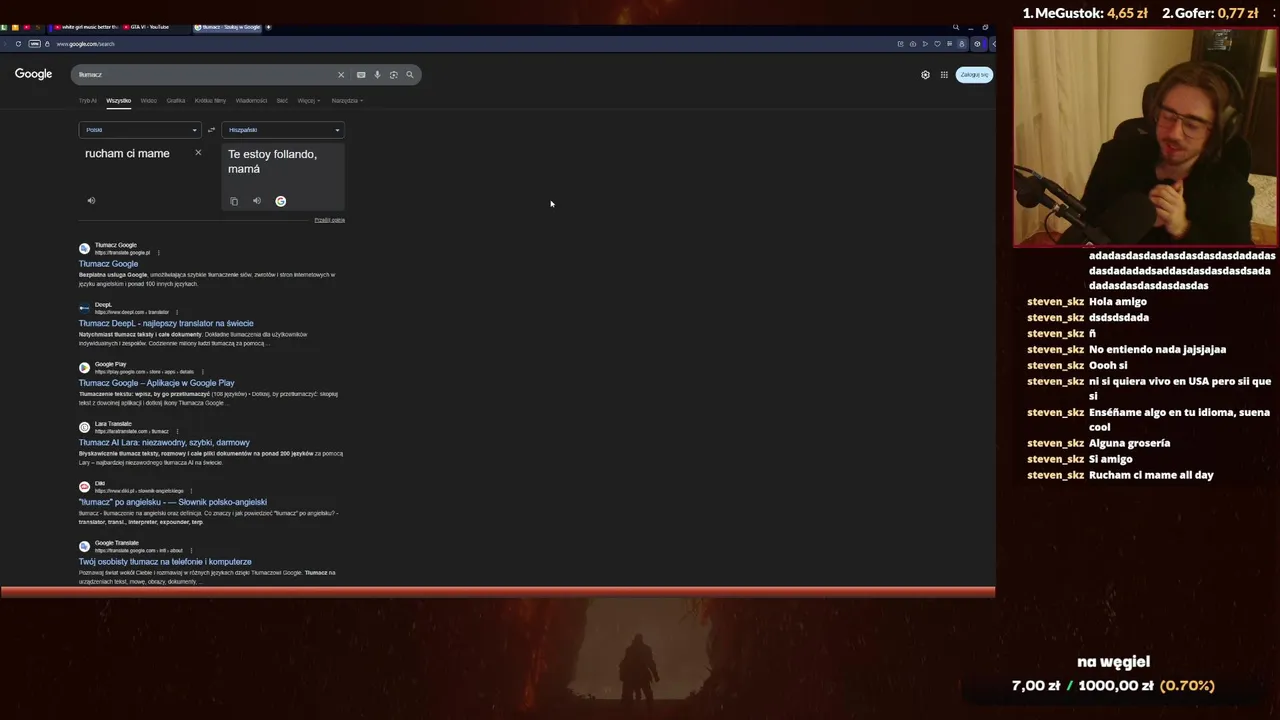Image resolution: width=1280 pixels, height=720 pixels.
Task: Select the Wszystko results tab
Action: pyautogui.click(x=119, y=101)
